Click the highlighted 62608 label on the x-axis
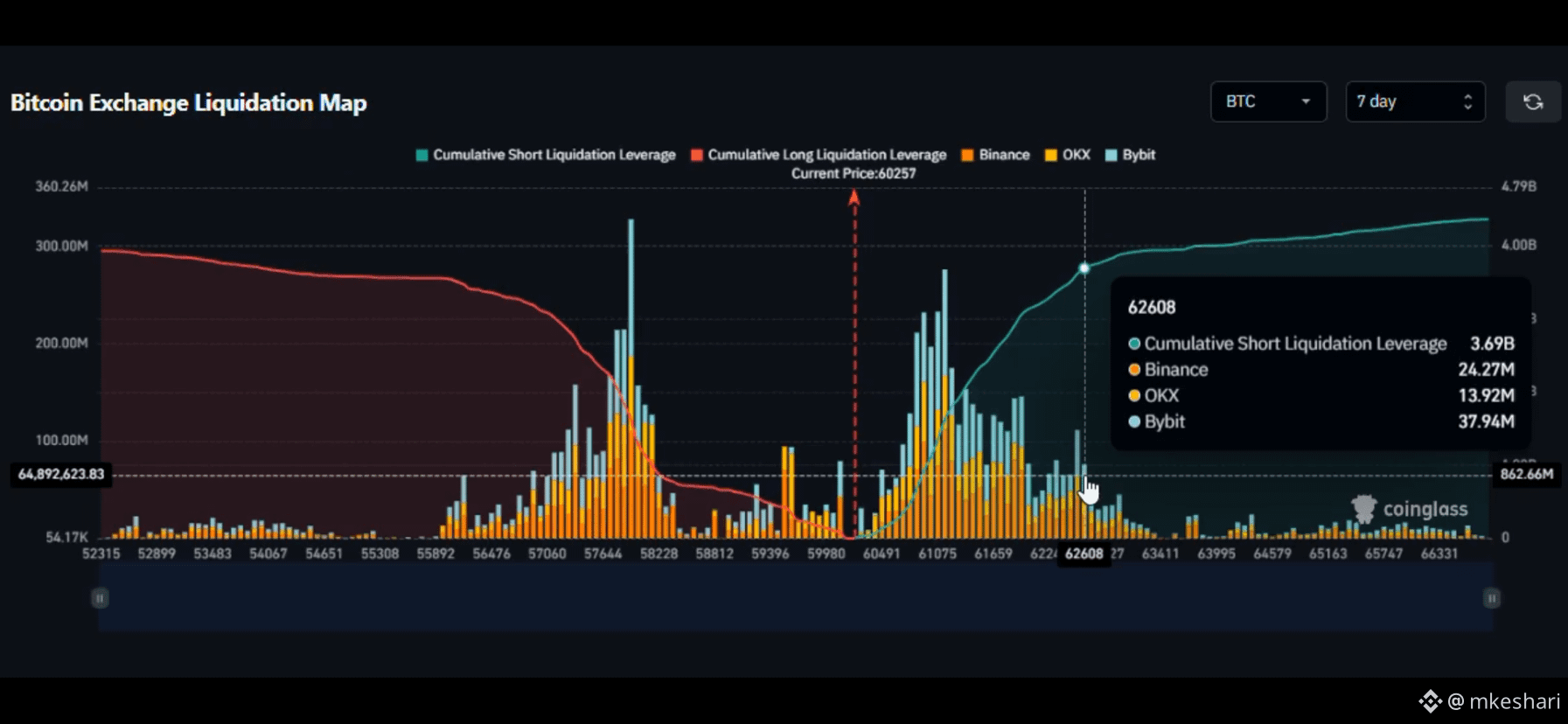1568x724 pixels. coord(1084,553)
